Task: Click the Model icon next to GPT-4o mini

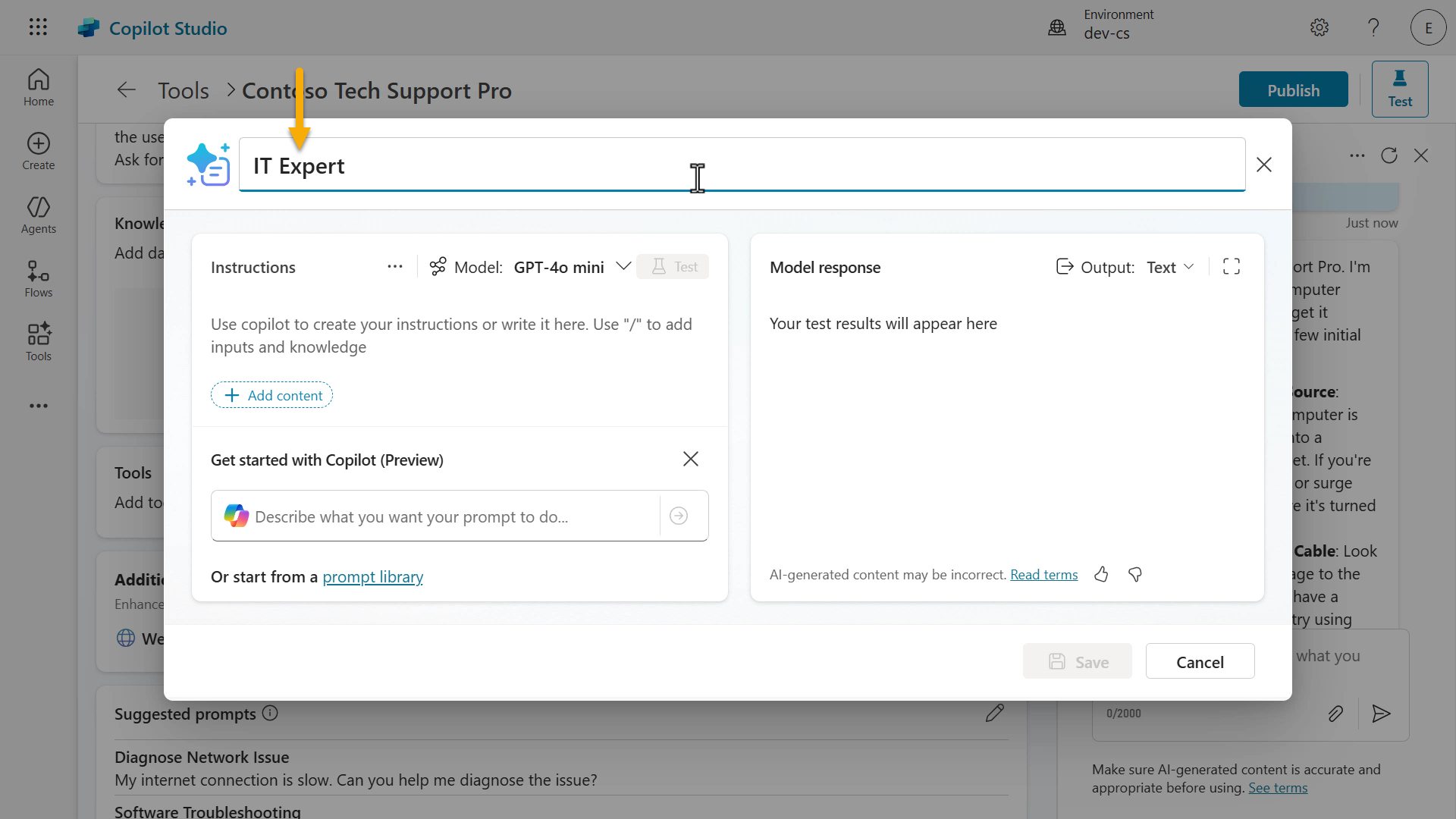Action: pyautogui.click(x=438, y=266)
